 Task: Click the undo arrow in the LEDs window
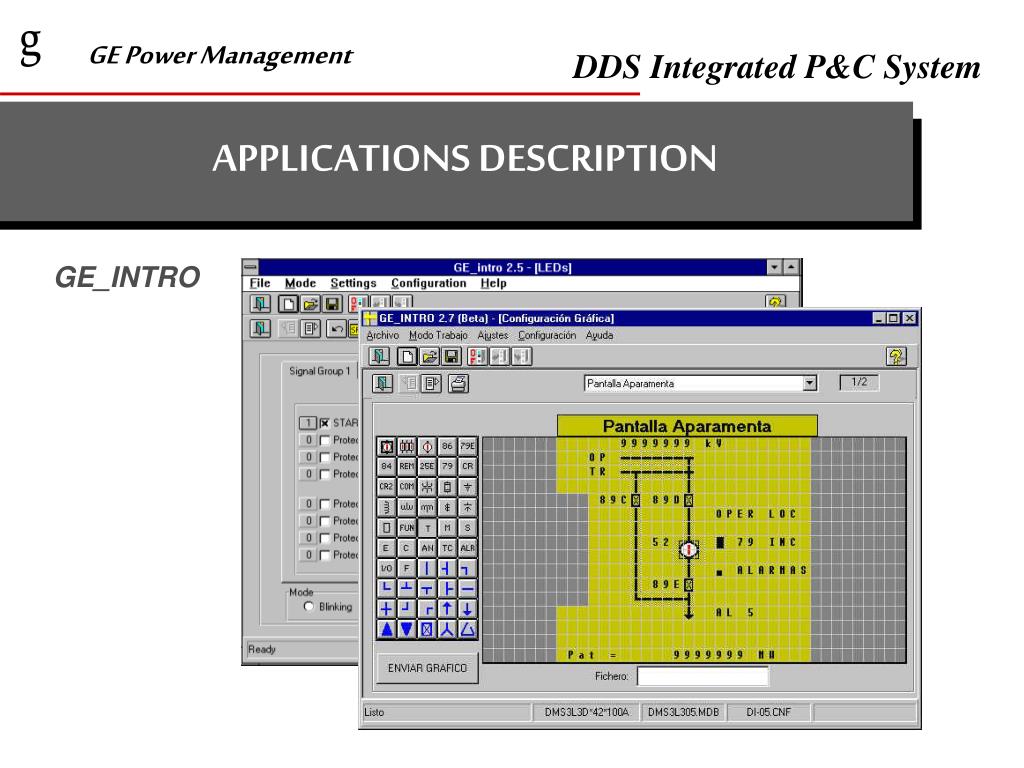[336, 328]
